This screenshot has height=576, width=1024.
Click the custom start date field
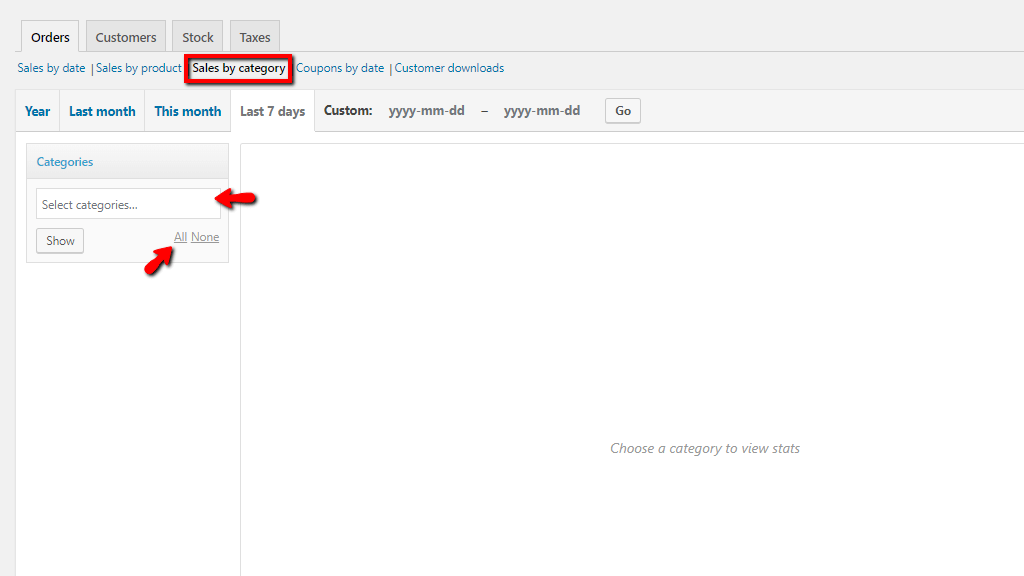427,111
